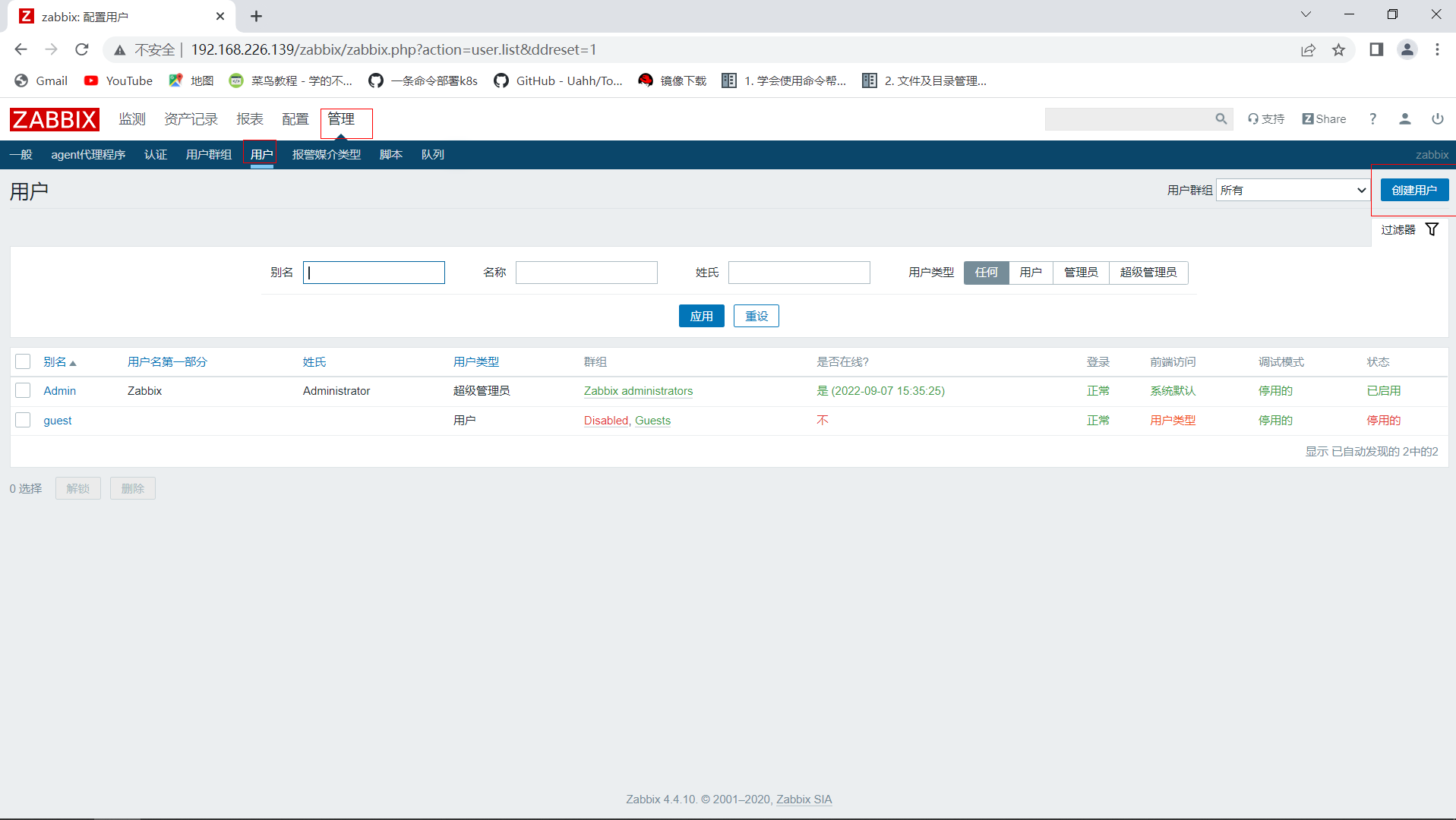Click the search magnifier icon
This screenshot has height=820, width=1456.
tap(1221, 119)
